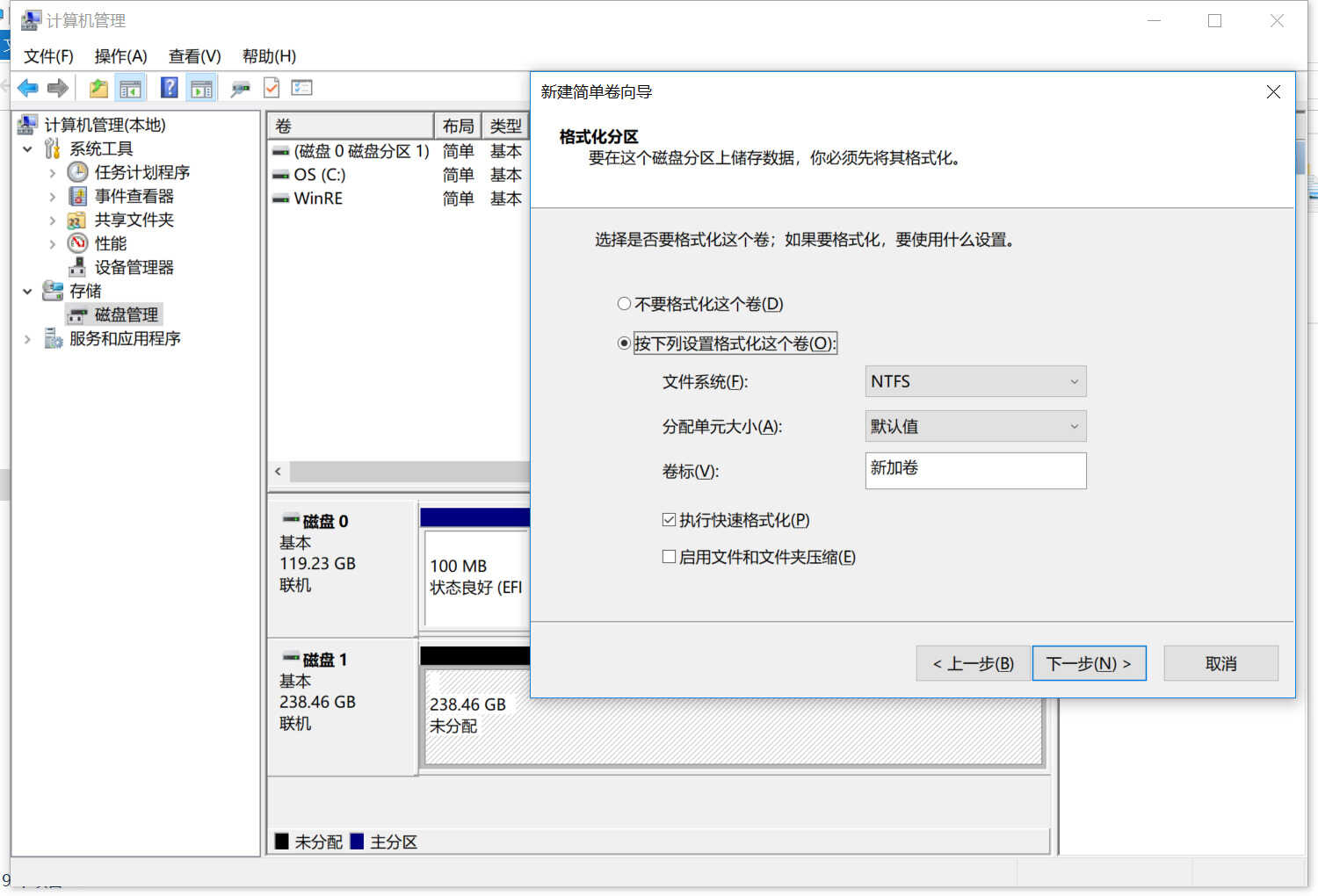Open the 文件系统 NTFS dropdown
The image size is (1318, 896).
click(x=975, y=381)
